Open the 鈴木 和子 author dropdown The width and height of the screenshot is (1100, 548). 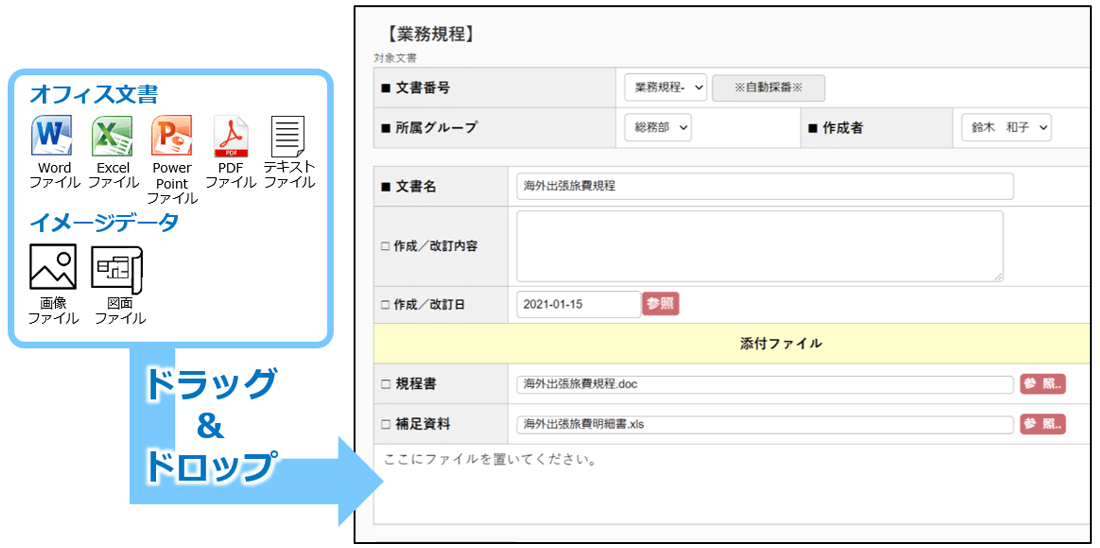tap(1006, 128)
